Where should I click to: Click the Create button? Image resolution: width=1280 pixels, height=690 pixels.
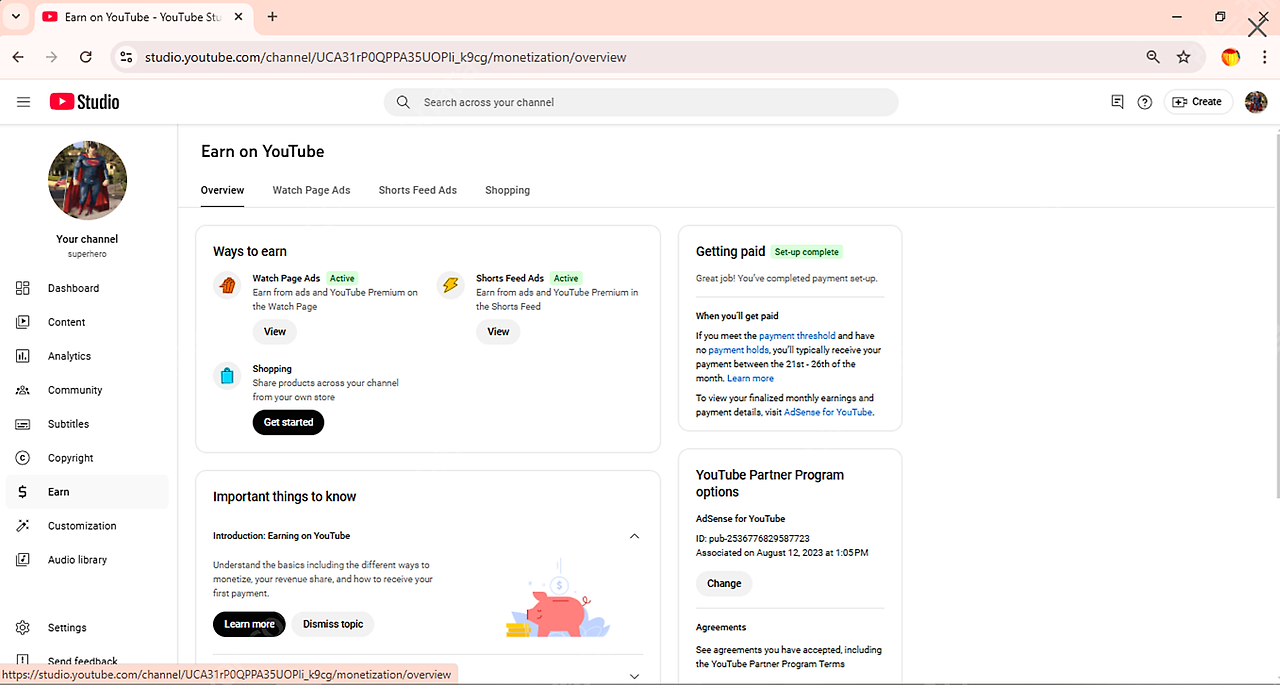[x=1197, y=102]
